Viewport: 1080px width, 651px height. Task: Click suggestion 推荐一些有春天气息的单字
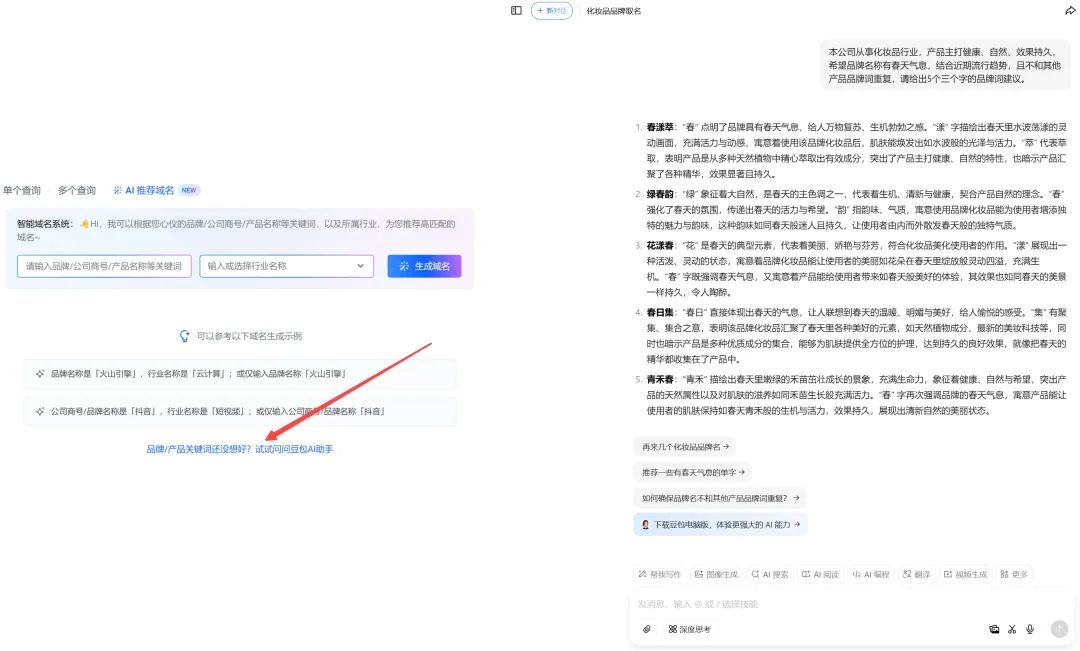coord(692,473)
